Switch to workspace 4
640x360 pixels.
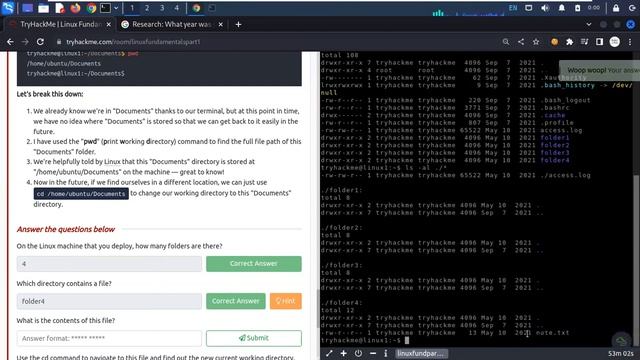[177, 8]
